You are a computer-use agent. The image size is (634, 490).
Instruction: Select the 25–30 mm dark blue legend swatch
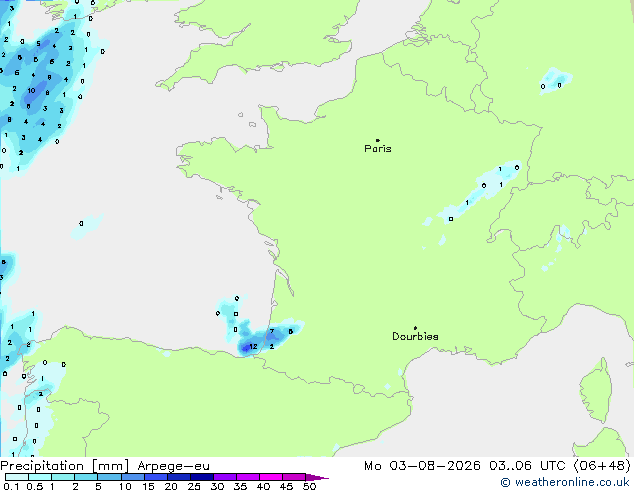(x=202, y=477)
